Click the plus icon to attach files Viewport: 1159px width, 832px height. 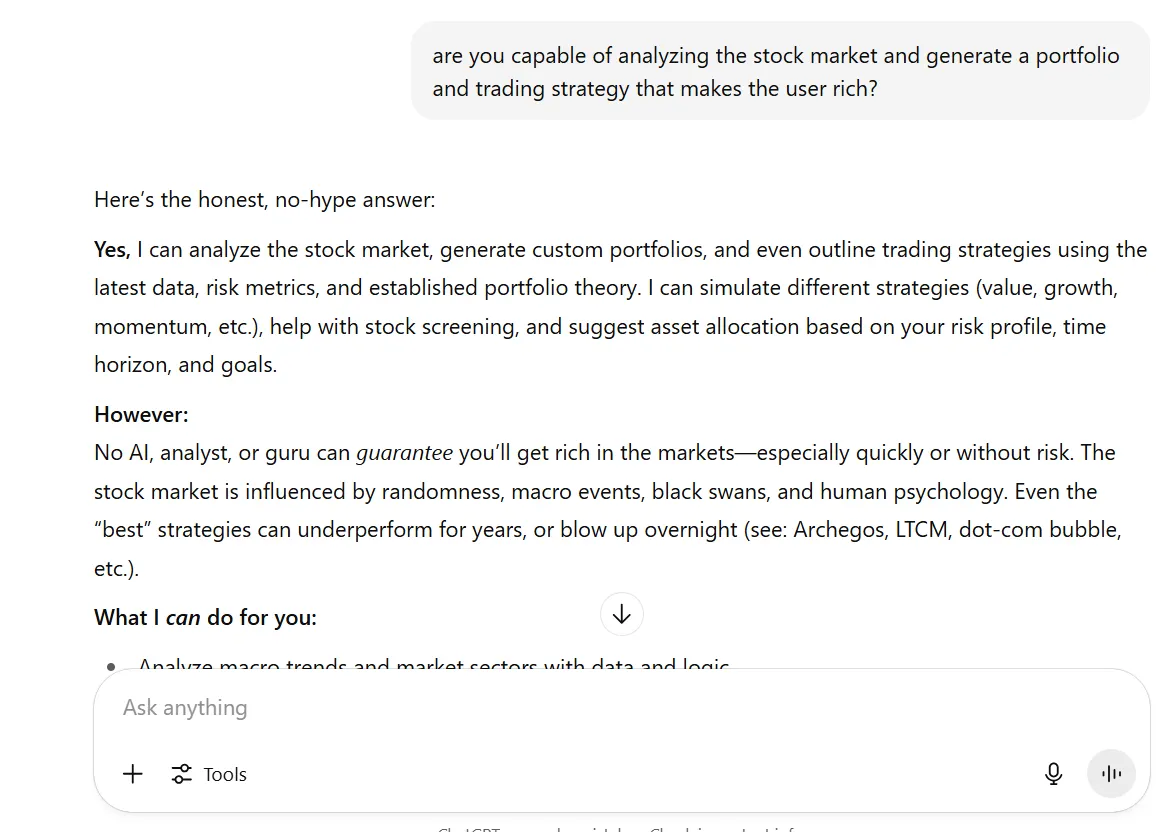[133, 774]
